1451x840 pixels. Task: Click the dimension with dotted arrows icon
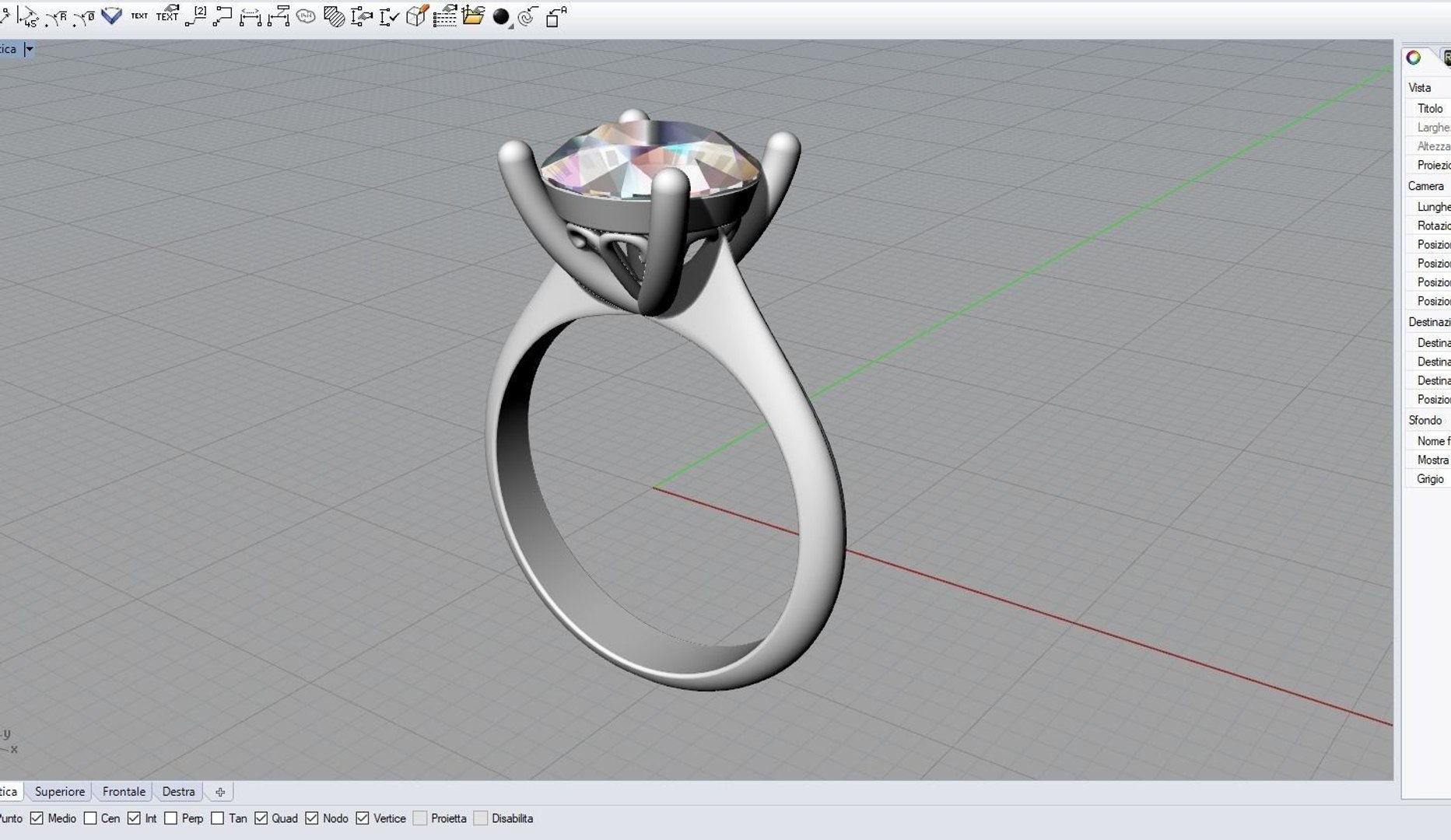[251, 16]
